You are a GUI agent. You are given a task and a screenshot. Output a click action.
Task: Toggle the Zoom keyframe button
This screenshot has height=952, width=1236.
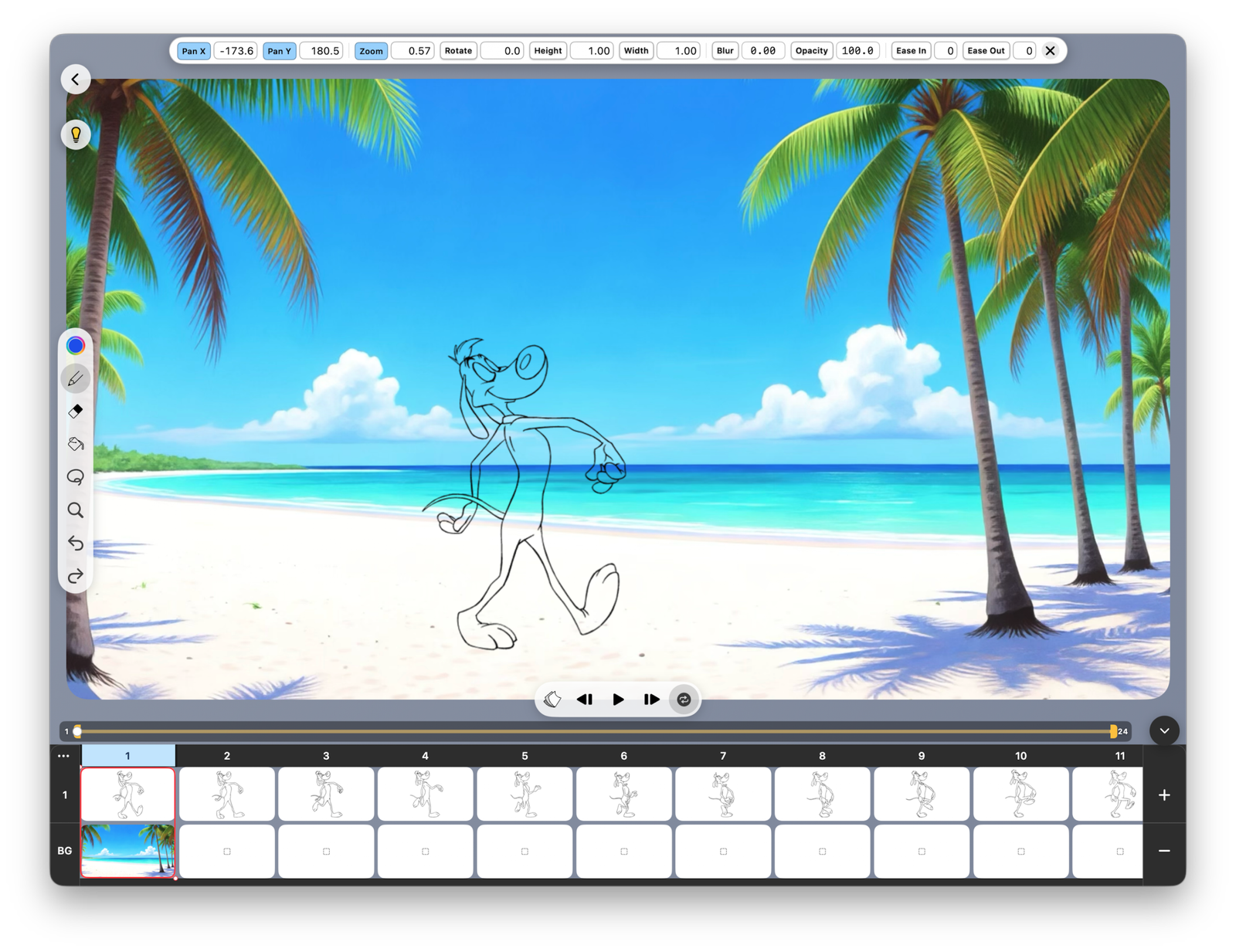(x=371, y=51)
